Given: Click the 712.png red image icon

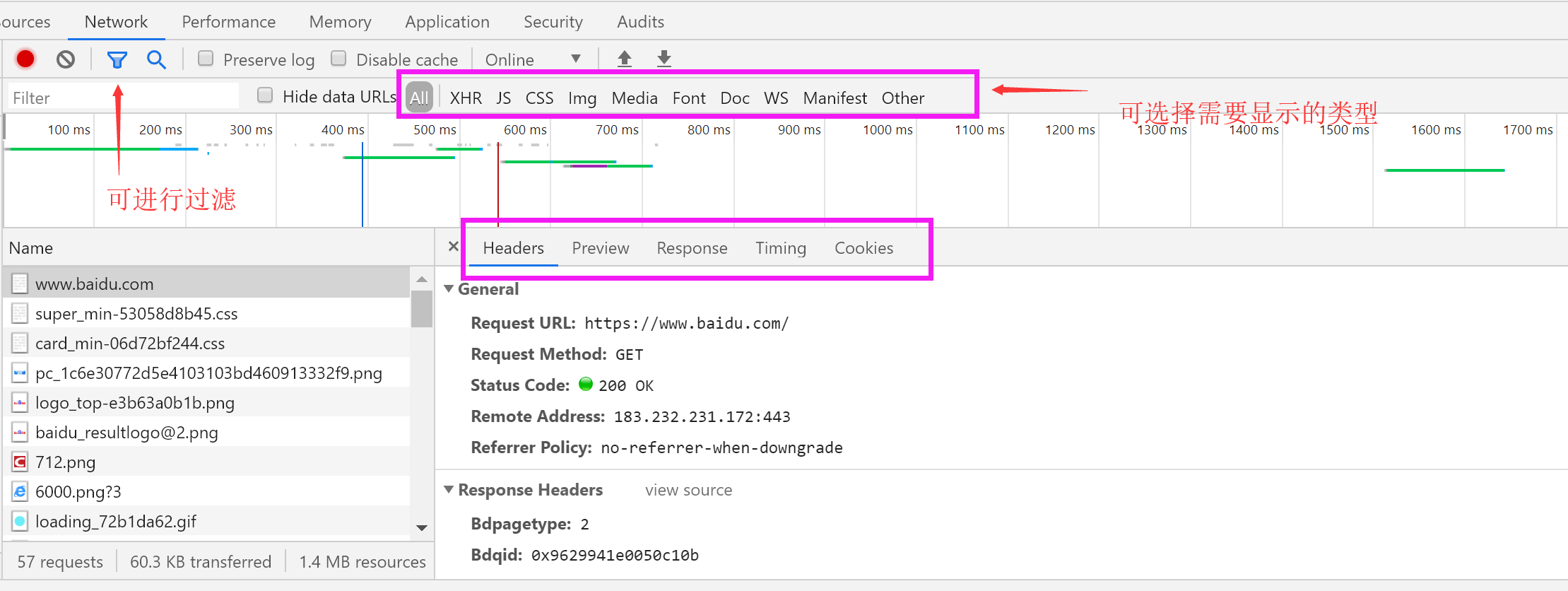Looking at the screenshot, I should (x=20, y=462).
